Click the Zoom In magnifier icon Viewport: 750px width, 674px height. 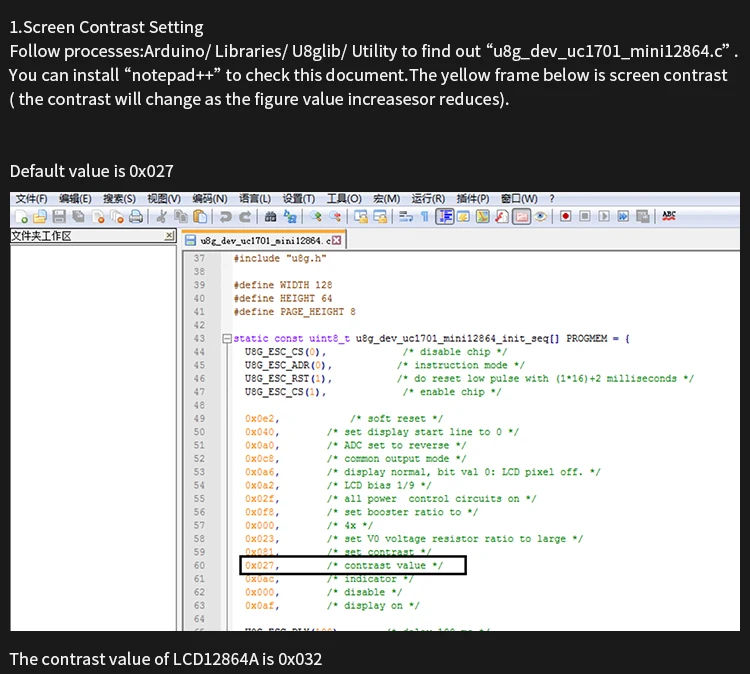click(316, 217)
